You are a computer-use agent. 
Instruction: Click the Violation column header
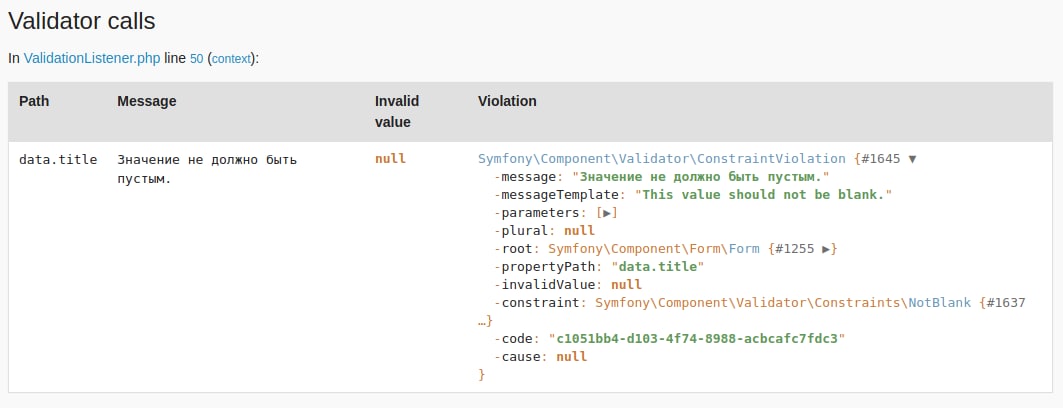pos(507,101)
